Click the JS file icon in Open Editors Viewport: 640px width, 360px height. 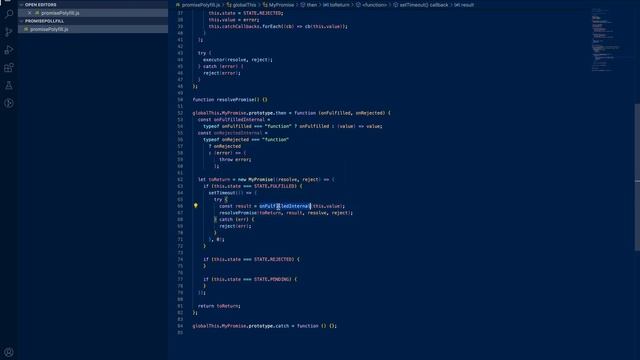(37, 13)
